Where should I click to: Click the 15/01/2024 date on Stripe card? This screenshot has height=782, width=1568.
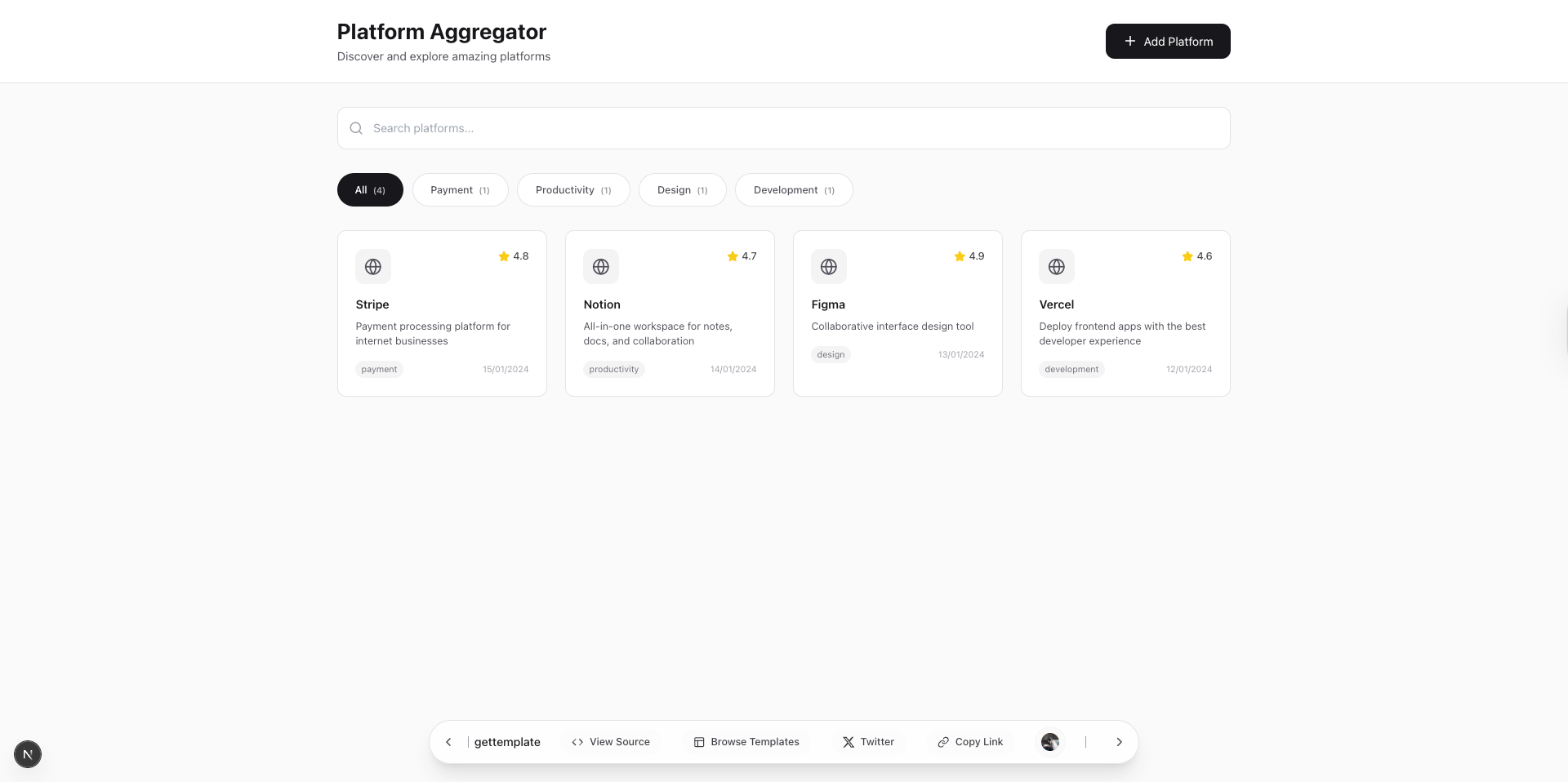(506, 370)
